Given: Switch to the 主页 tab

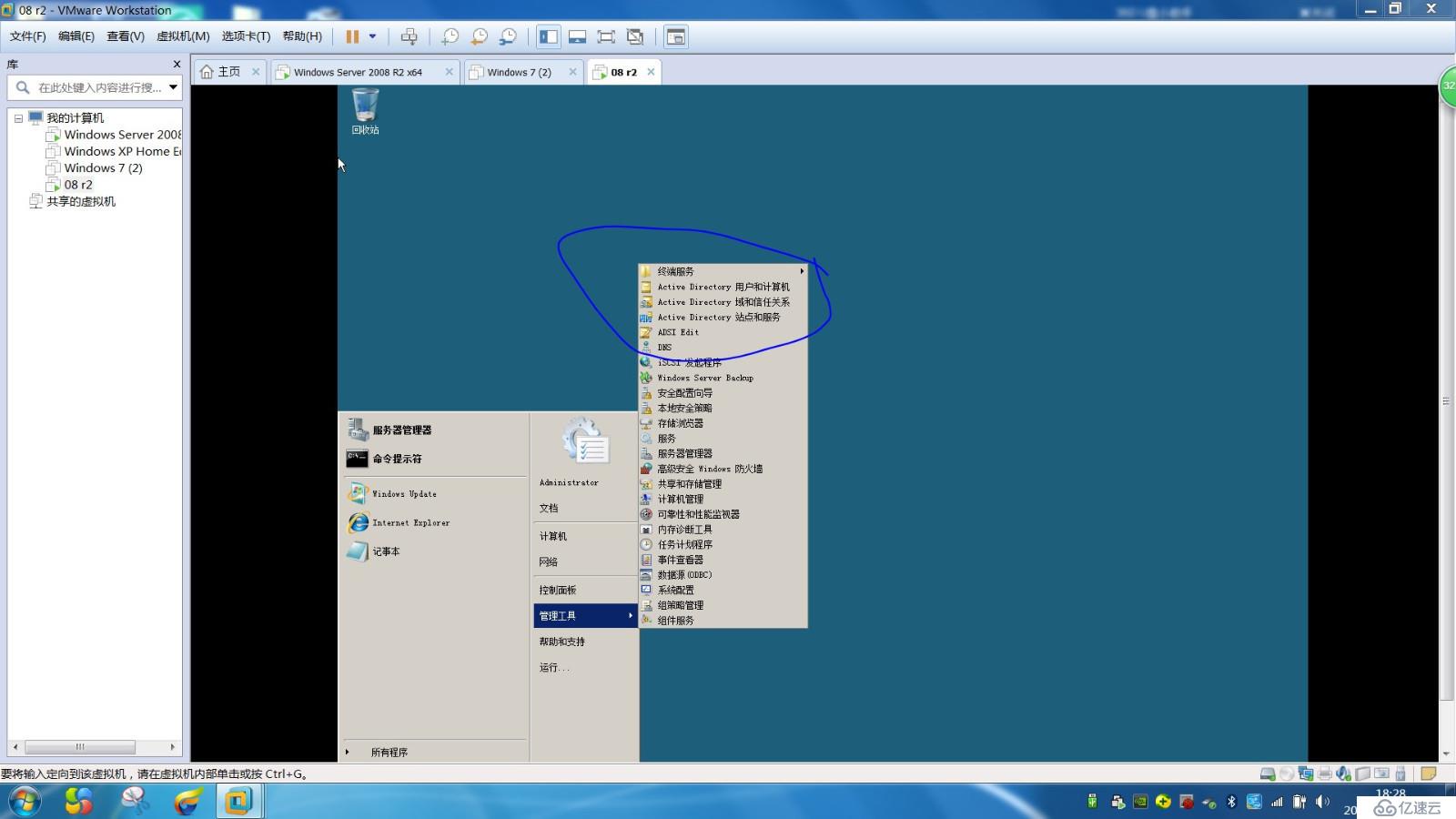Looking at the screenshot, I should 228,72.
